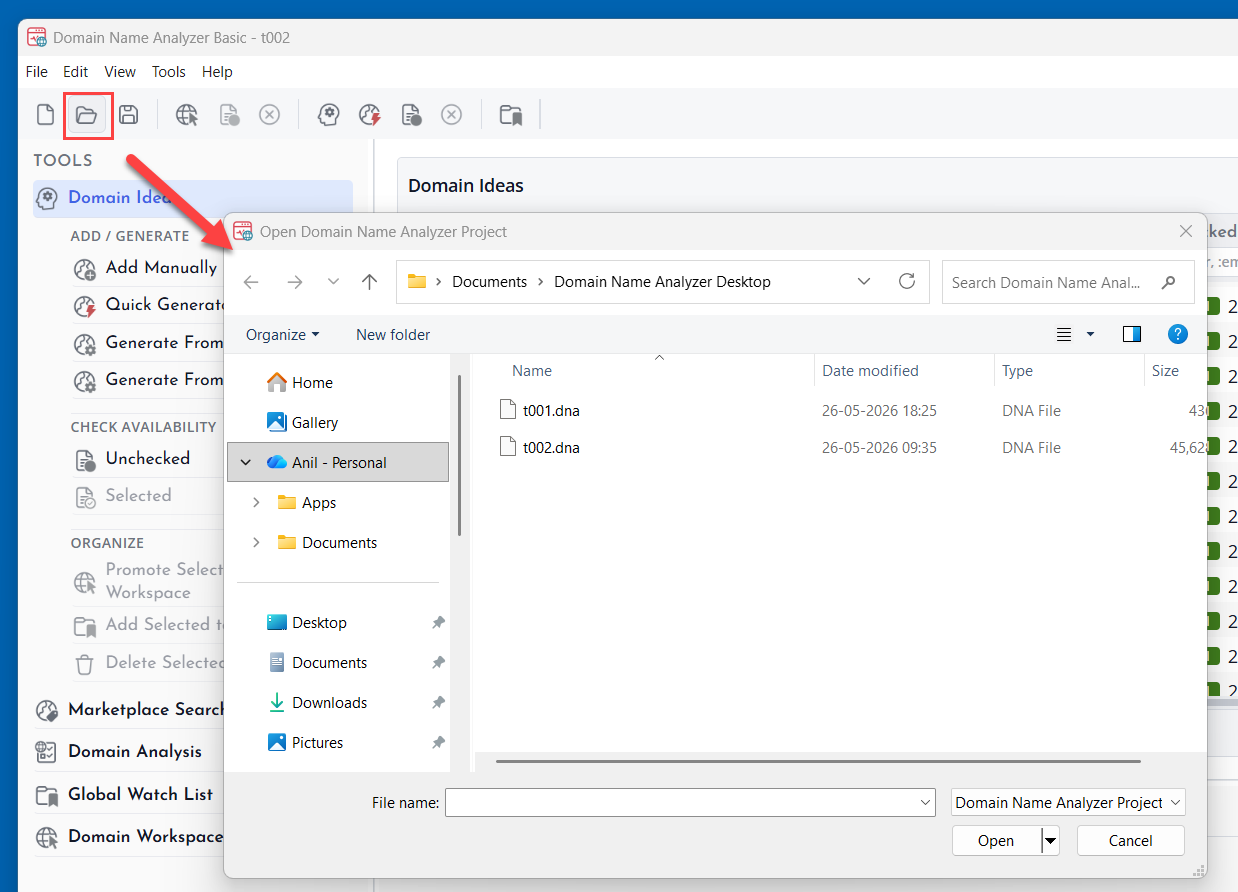Select Domain Ideas in Tools sidebar
Viewport: 1238px width, 892px height.
(x=193, y=198)
